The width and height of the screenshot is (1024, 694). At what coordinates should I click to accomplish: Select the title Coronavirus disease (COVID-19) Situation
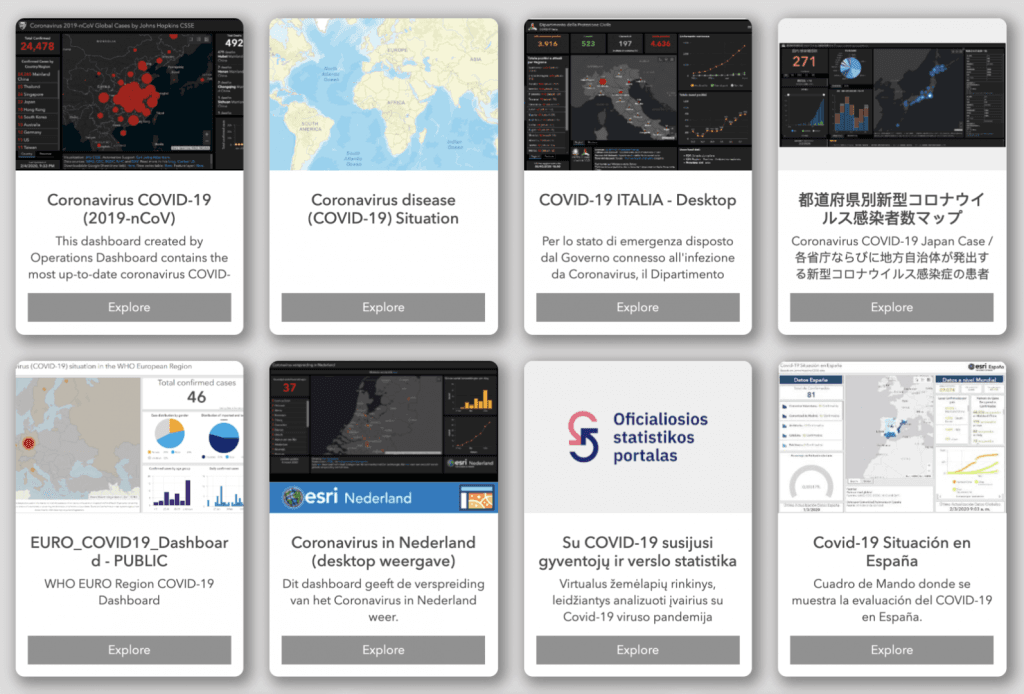(x=383, y=209)
